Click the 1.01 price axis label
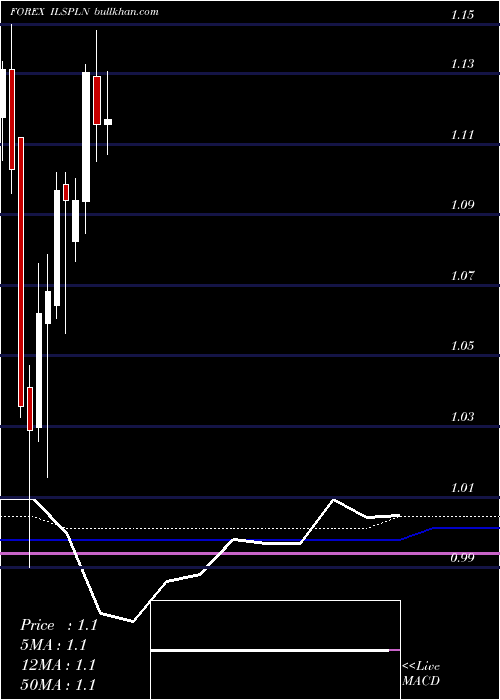 pos(462,487)
